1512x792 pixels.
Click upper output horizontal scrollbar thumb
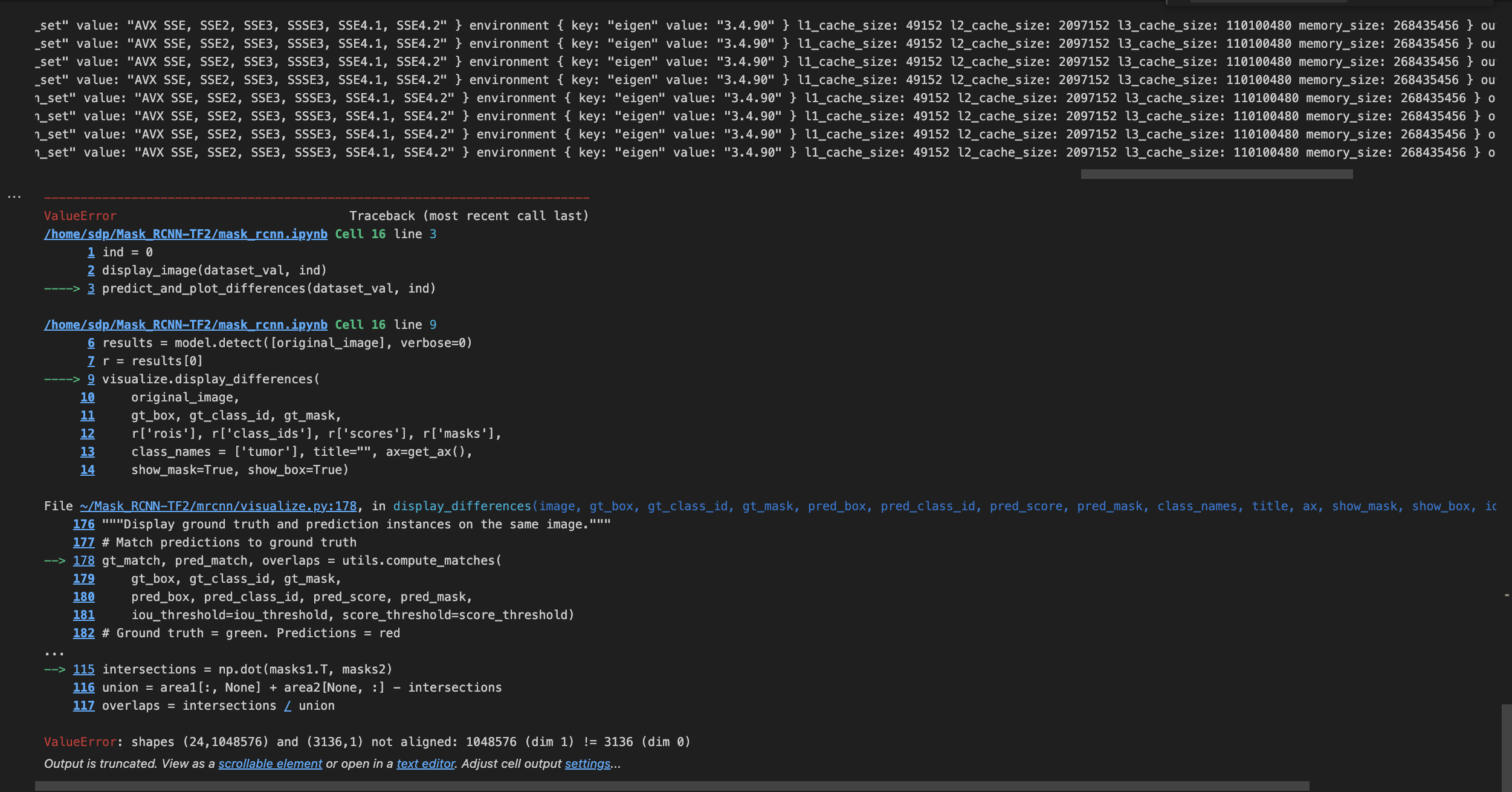click(1216, 174)
